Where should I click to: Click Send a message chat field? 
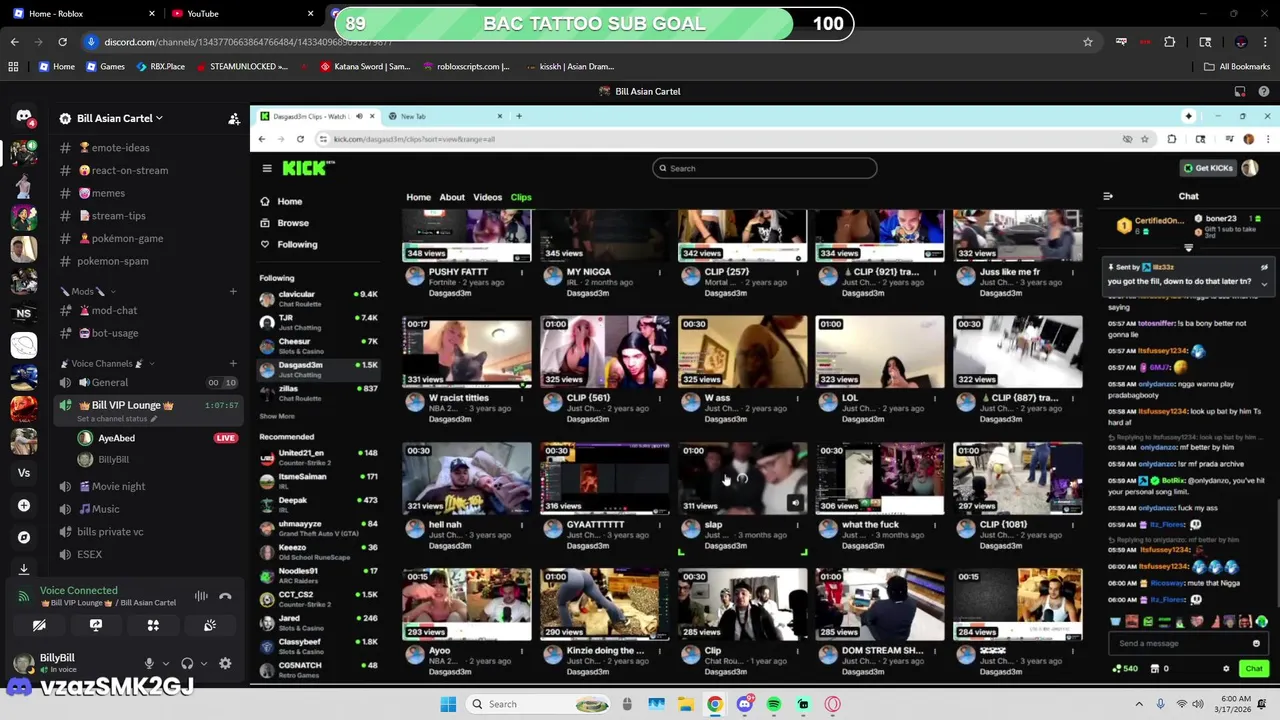coord(1188,643)
